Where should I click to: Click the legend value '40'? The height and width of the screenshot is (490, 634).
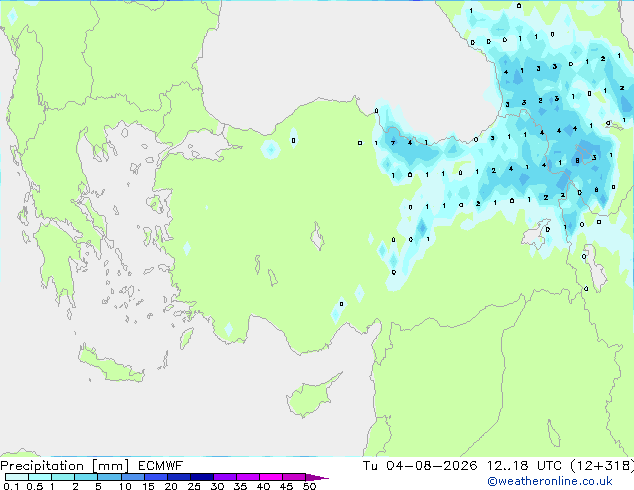pos(263,486)
